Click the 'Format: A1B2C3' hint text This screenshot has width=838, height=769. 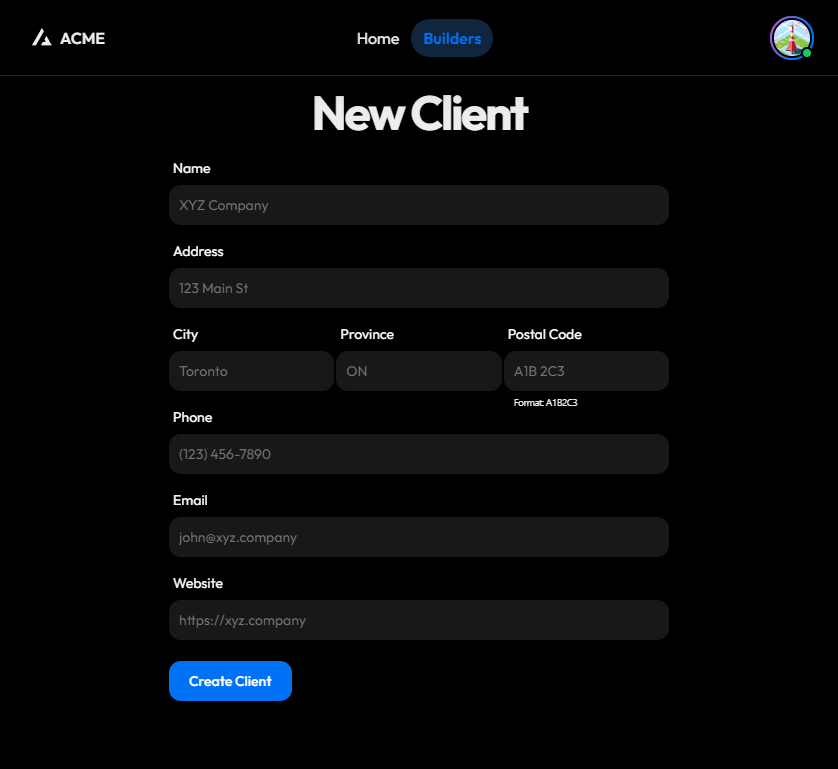pos(545,402)
